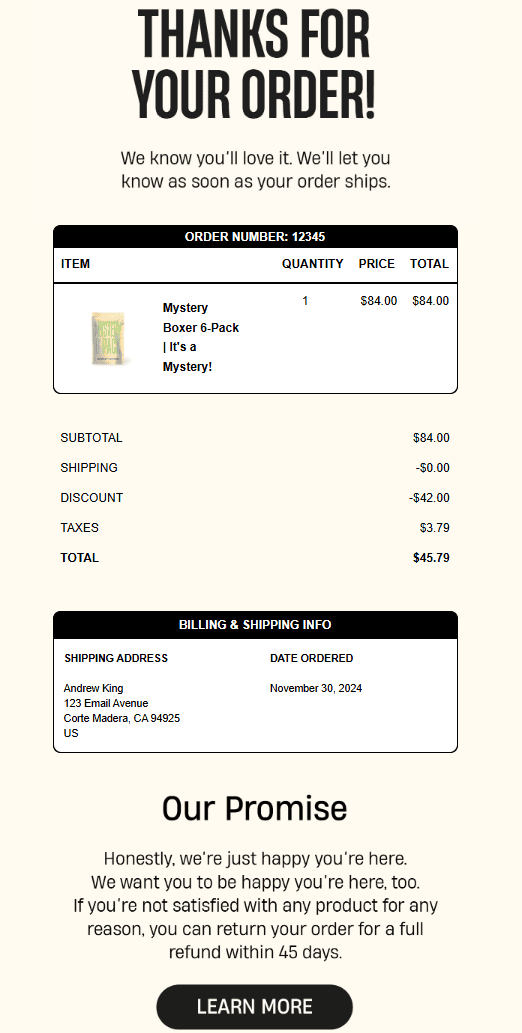Click the November 30, 2024 order date
The image size is (522, 1033).
316,688
